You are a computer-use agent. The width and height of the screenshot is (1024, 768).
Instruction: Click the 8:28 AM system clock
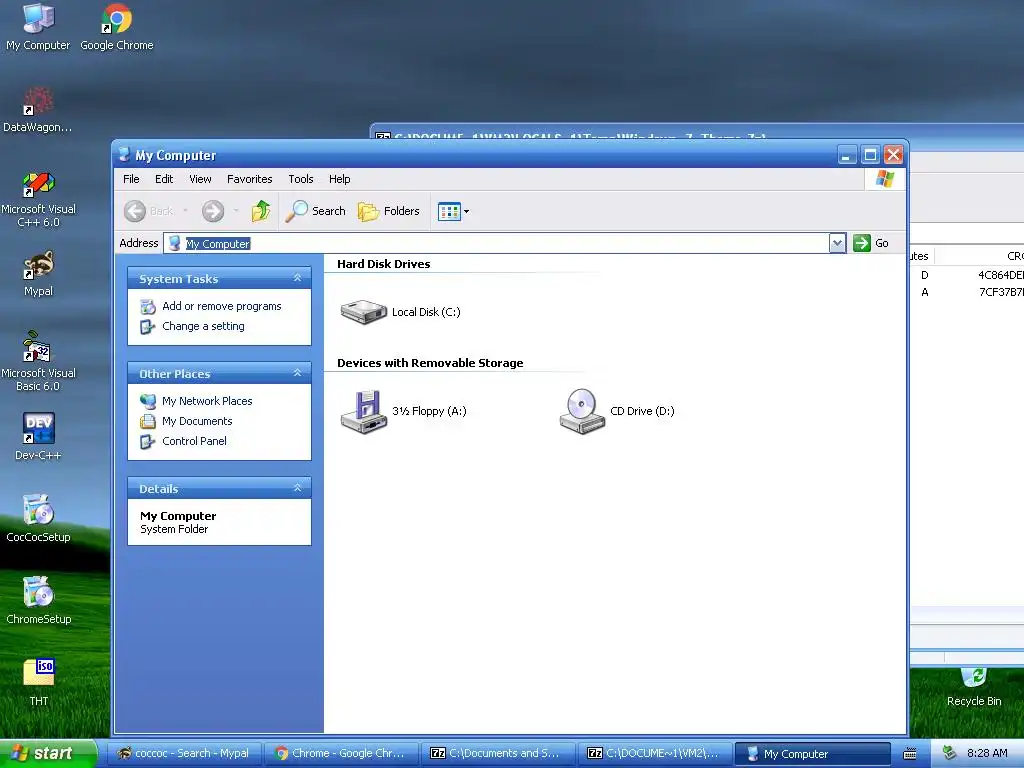click(x=987, y=753)
